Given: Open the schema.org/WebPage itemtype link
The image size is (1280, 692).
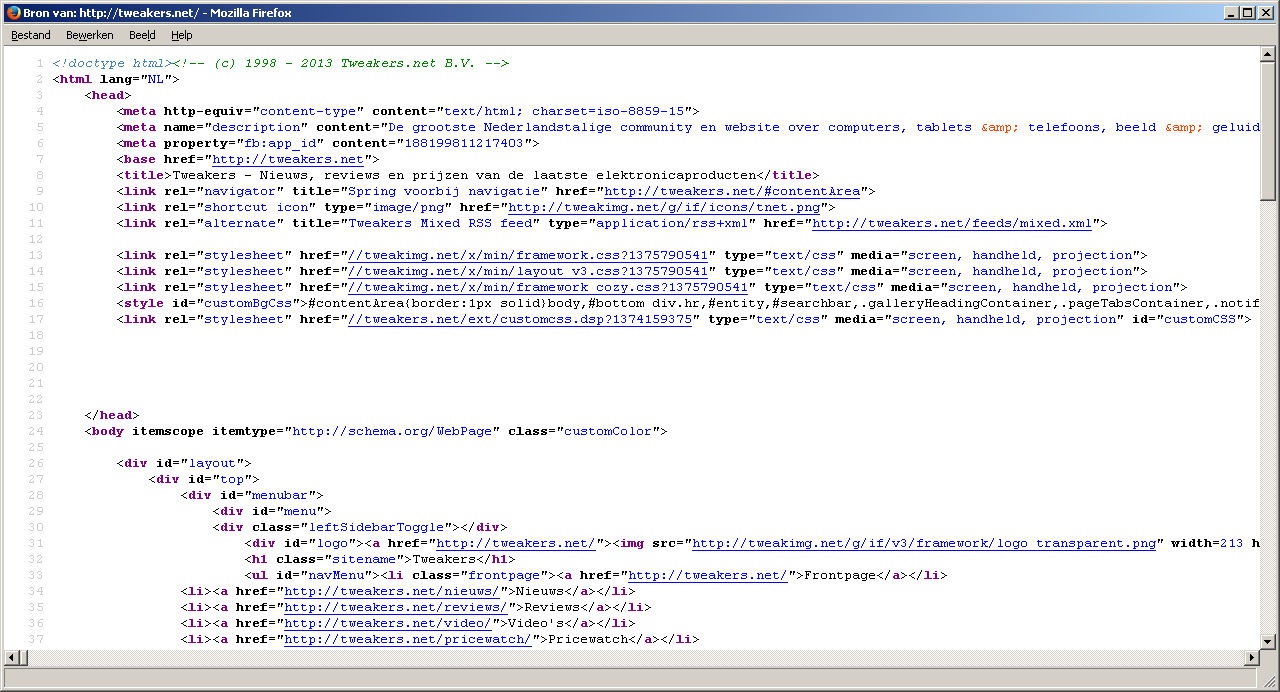Looking at the screenshot, I should click(x=392, y=431).
